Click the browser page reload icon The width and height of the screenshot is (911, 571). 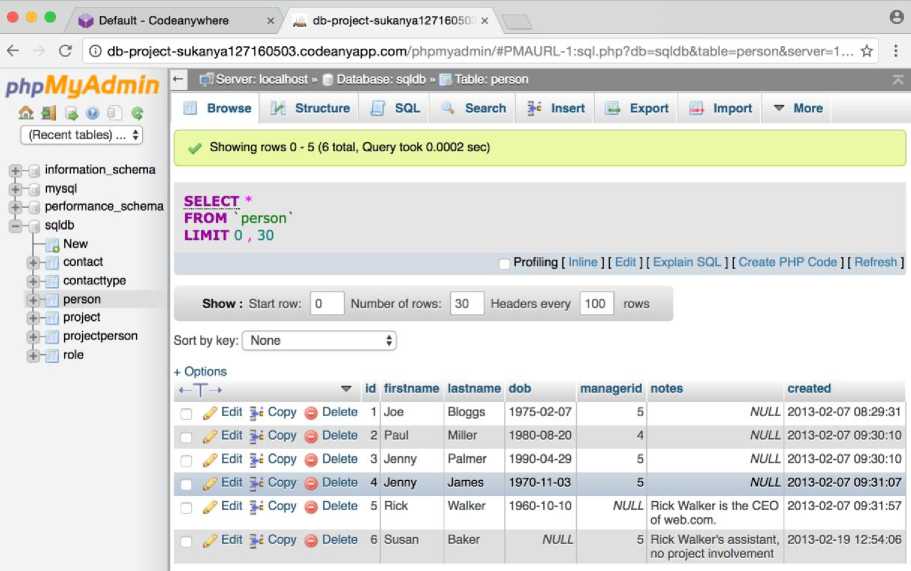[x=66, y=51]
